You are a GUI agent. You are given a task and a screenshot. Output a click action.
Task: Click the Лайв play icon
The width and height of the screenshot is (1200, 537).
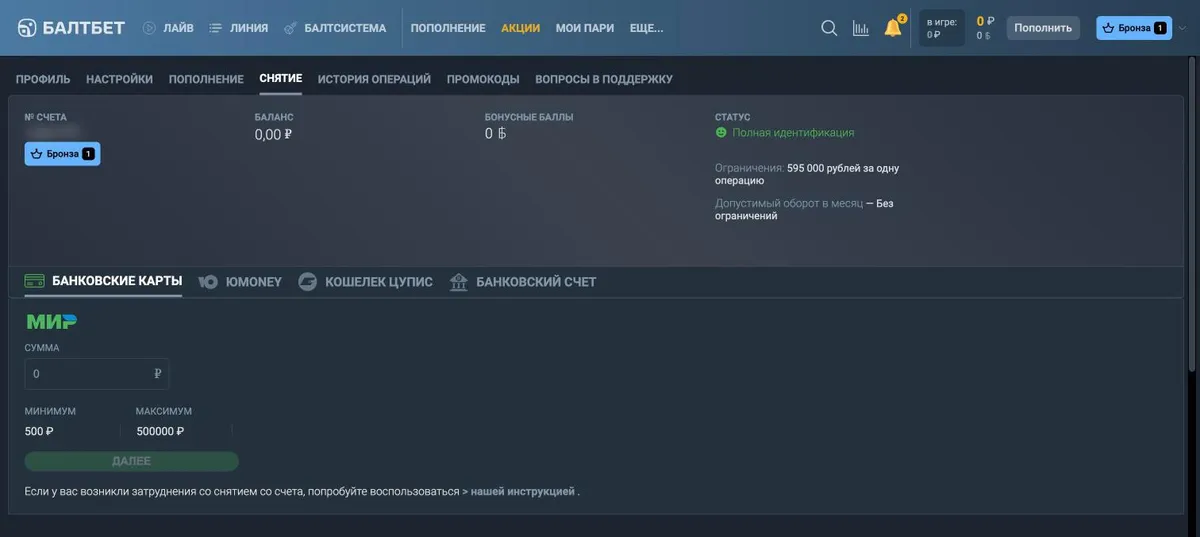(149, 28)
